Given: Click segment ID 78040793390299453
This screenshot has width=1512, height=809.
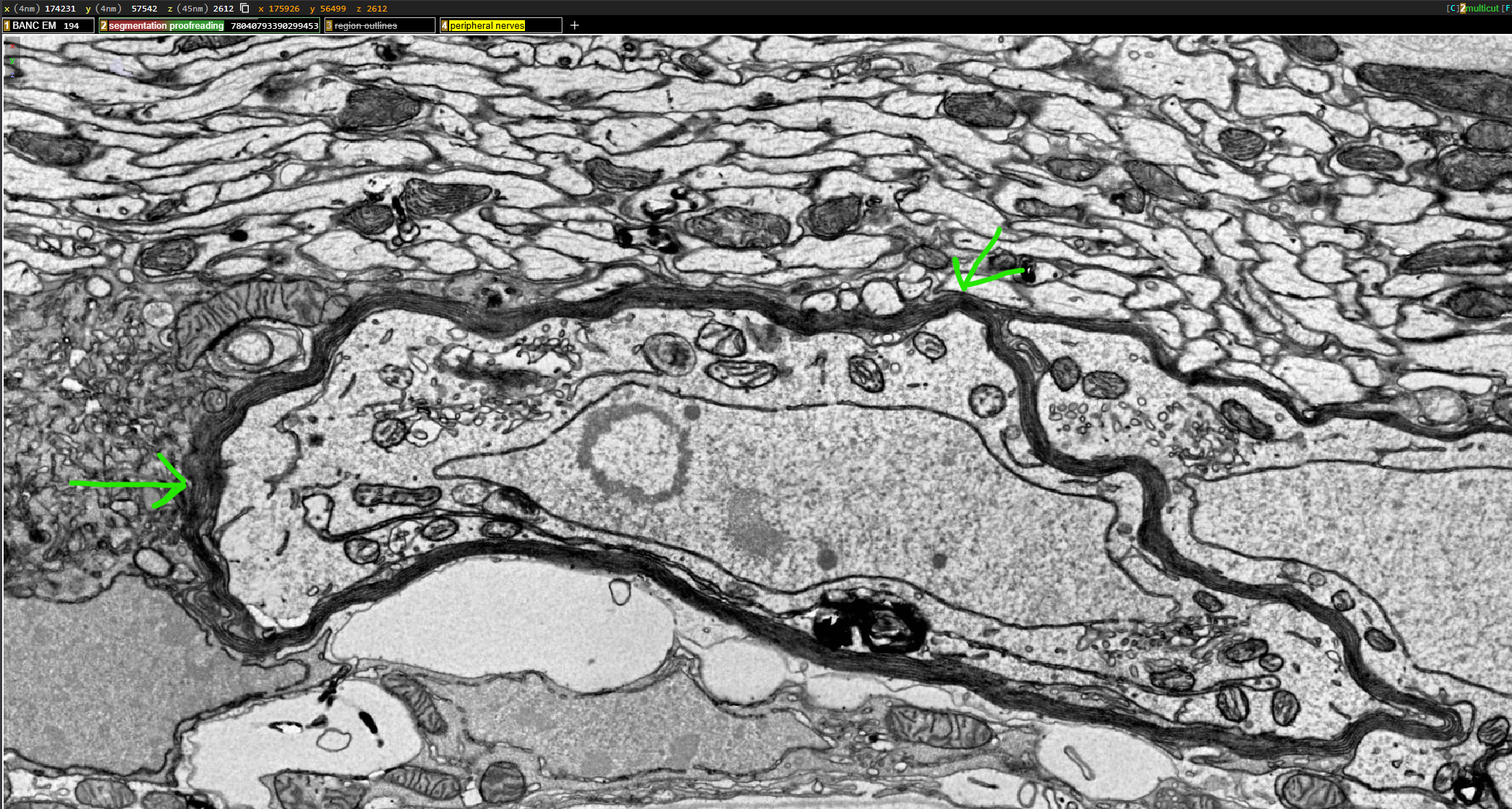Looking at the screenshot, I should point(274,25).
